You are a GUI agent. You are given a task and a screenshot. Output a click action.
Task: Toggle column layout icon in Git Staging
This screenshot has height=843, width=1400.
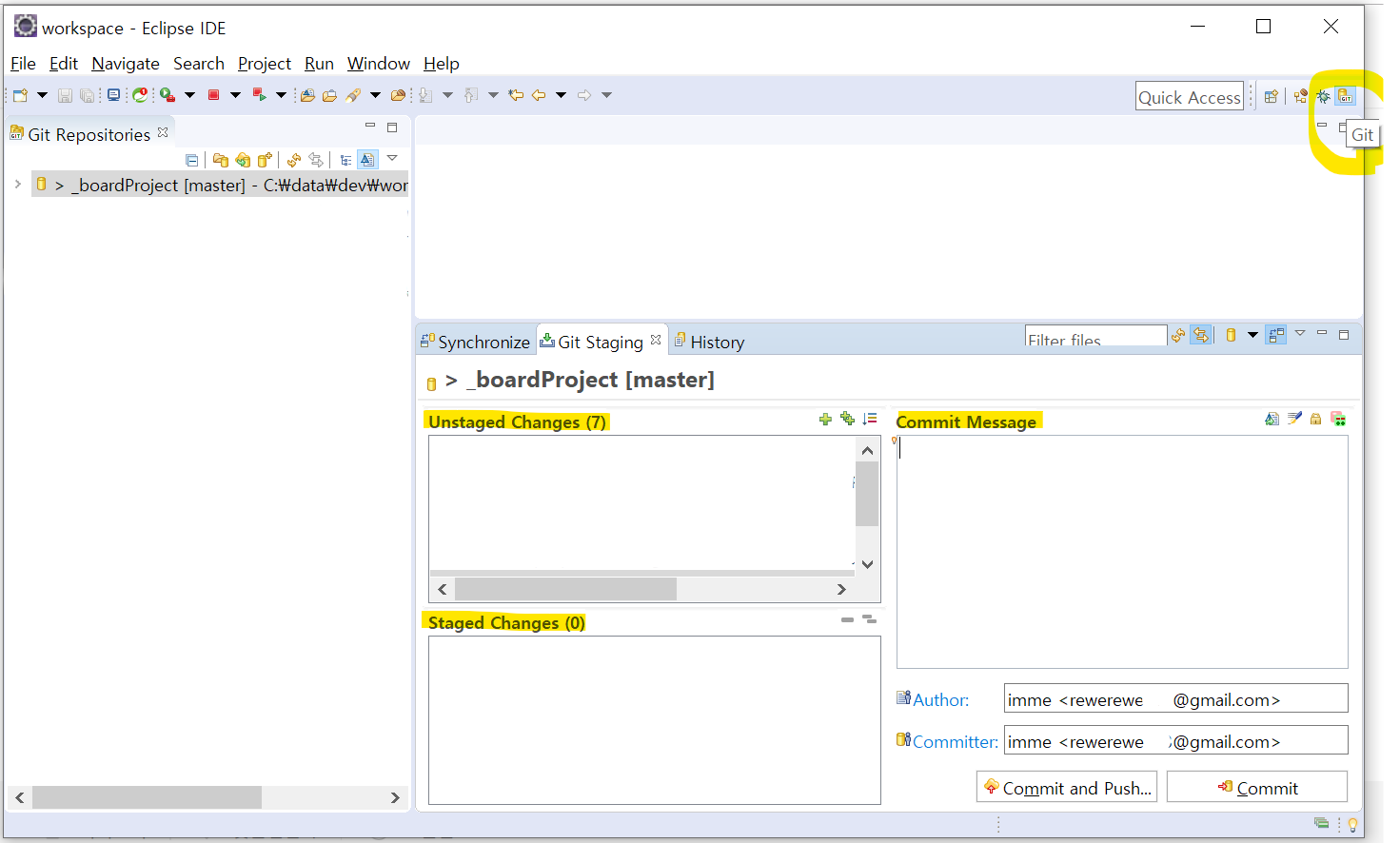coord(1276,335)
